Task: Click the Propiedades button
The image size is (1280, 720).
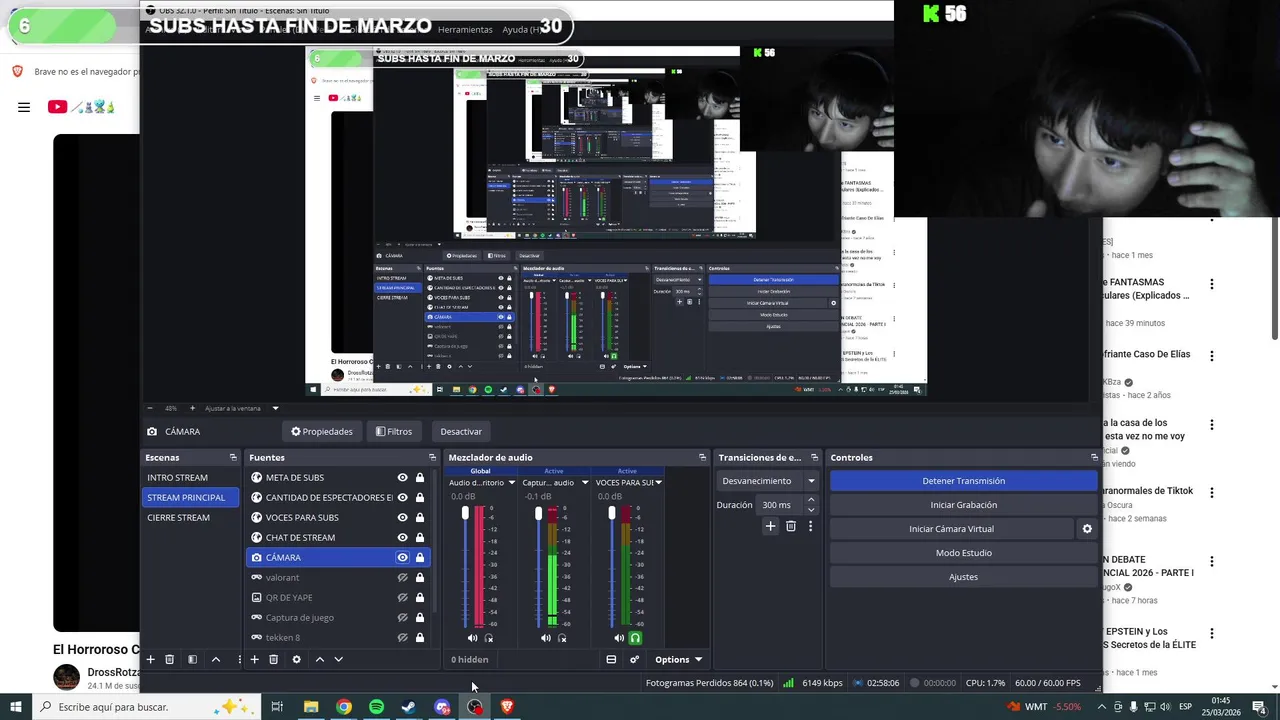Action: [322, 432]
